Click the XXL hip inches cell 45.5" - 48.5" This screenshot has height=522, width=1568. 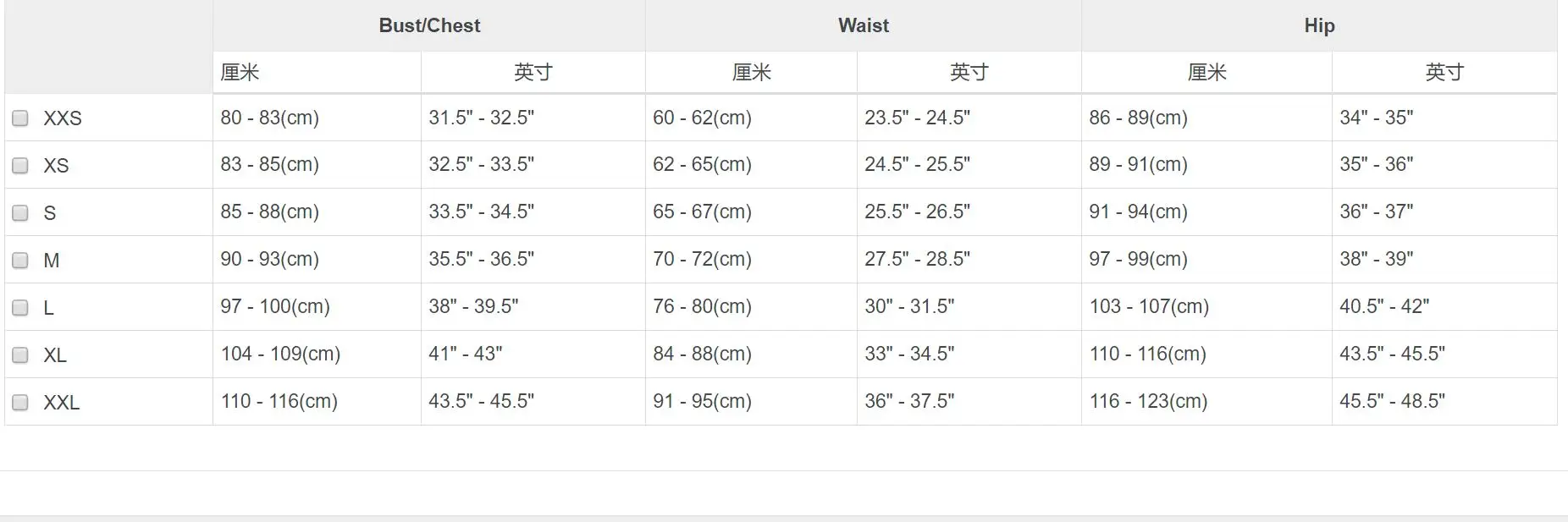click(1392, 401)
